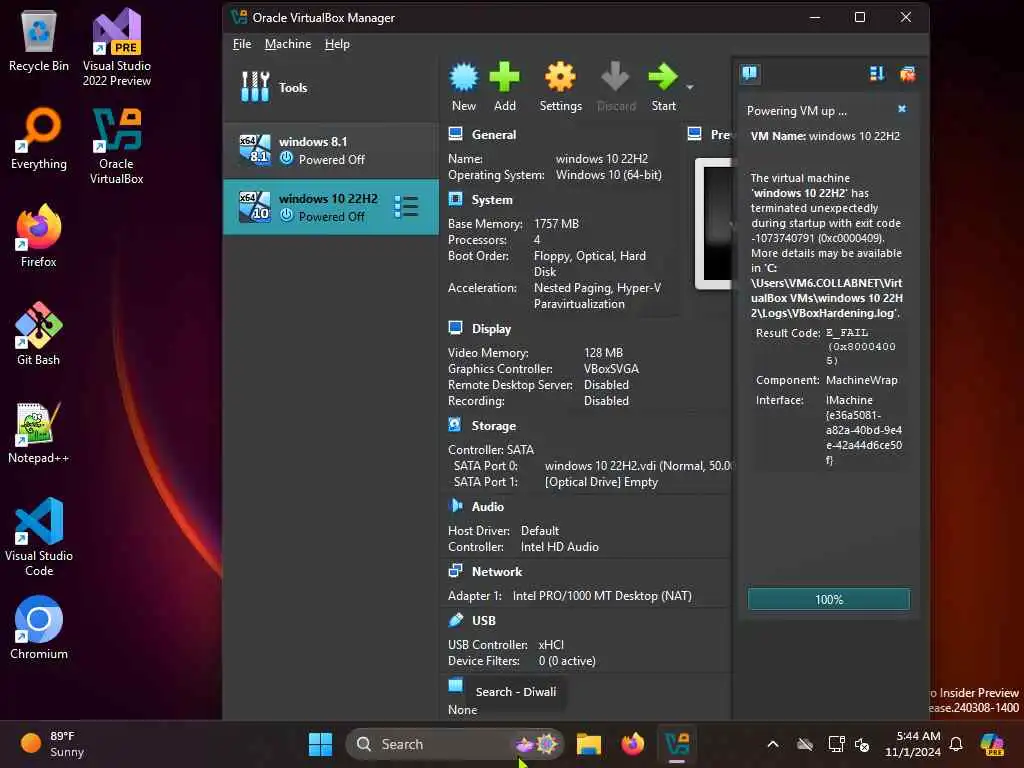Click the Display screen icon

coord(455,328)
